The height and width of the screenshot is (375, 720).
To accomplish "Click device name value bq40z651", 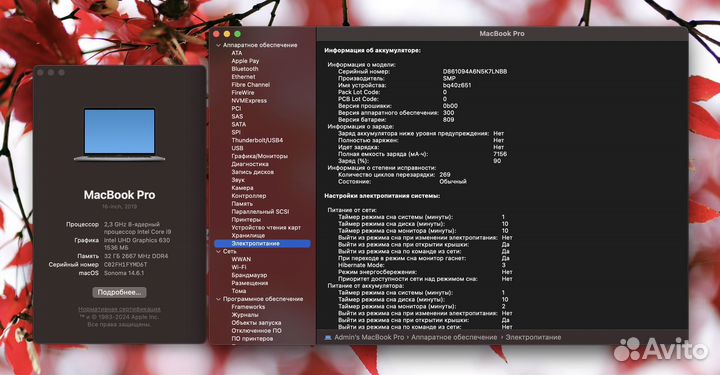I will pyautogui.click(x=457, y=85).
